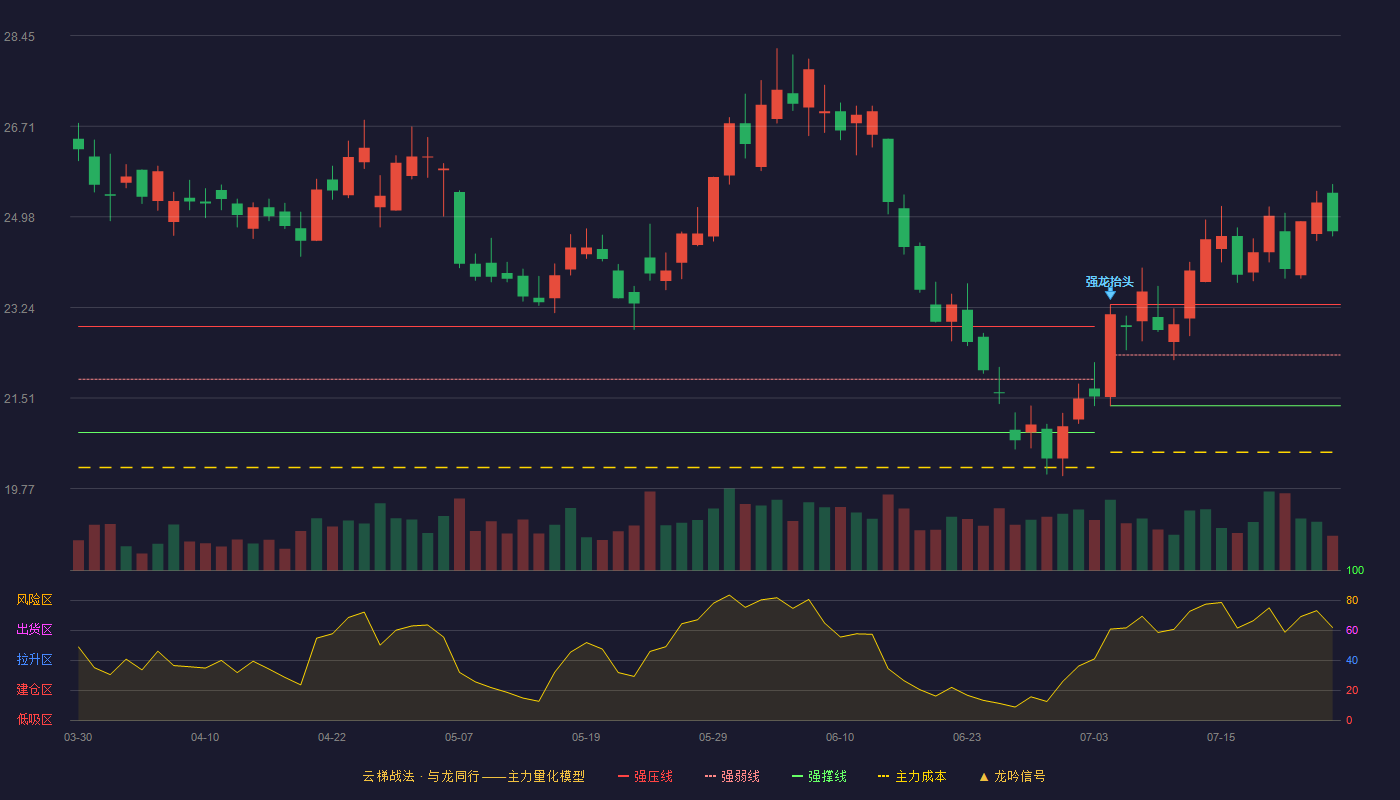
Task: Toggle the 强弱线 legend entry
Action: pos(732,776)
